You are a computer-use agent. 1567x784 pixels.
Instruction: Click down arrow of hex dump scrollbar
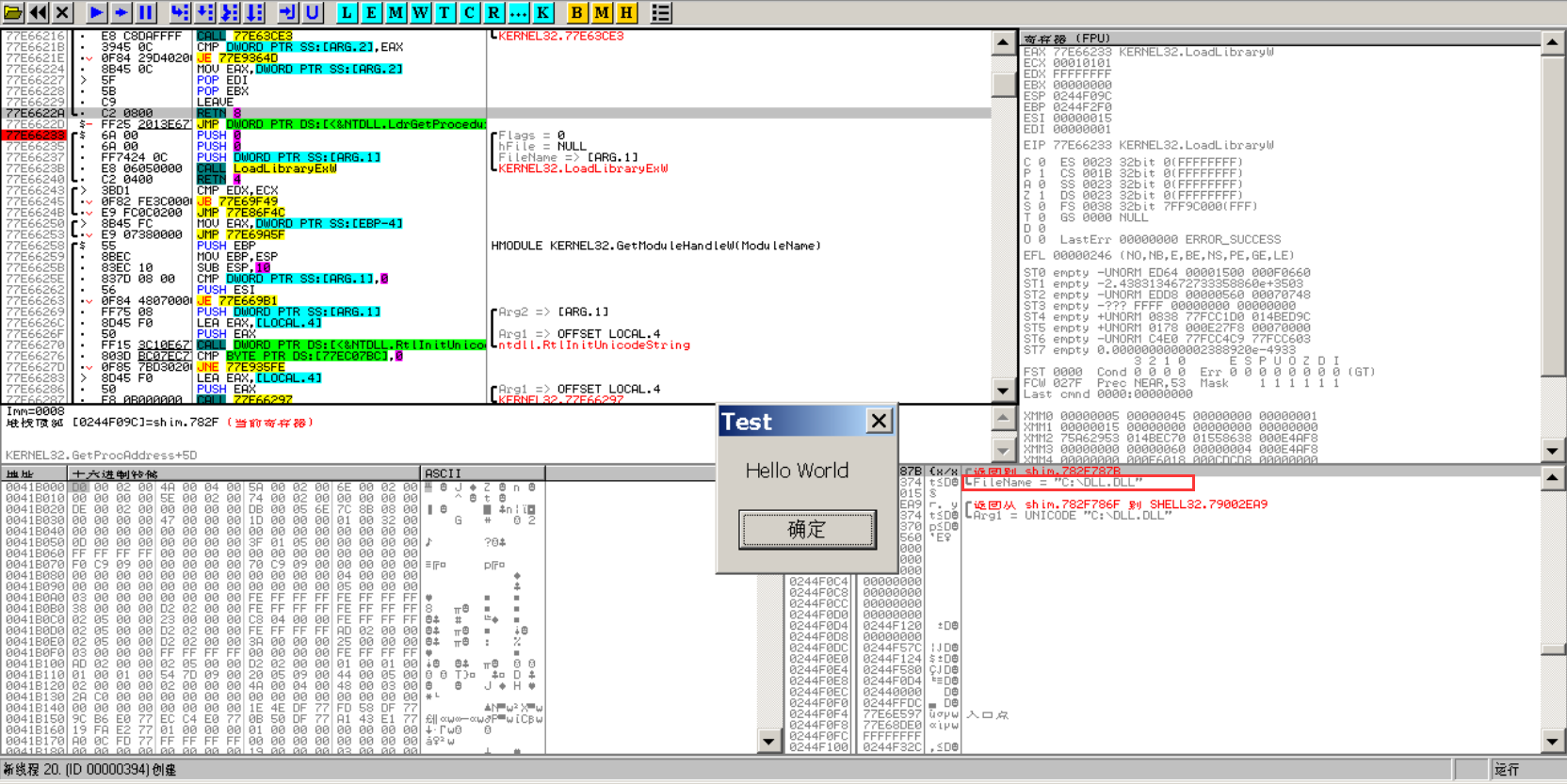tap(769, 742)
